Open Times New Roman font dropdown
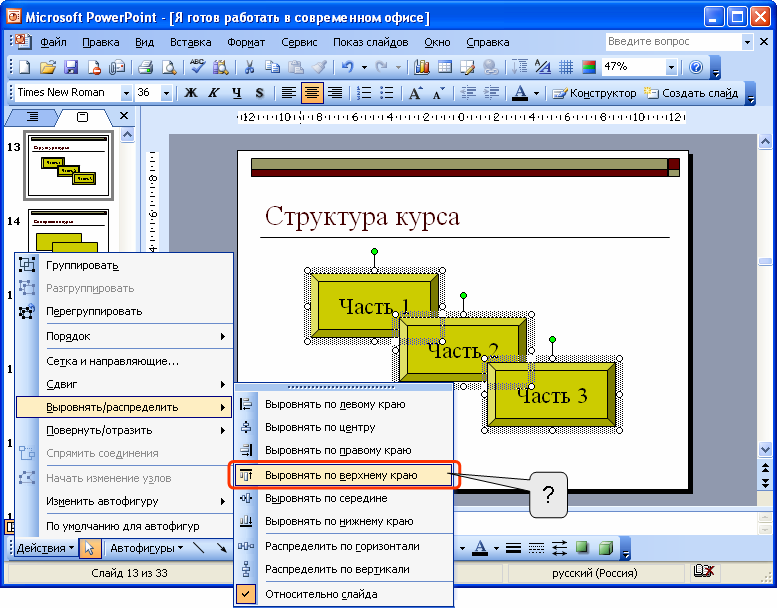The height and width of the screenshot is (608, 777). [126, 93]
